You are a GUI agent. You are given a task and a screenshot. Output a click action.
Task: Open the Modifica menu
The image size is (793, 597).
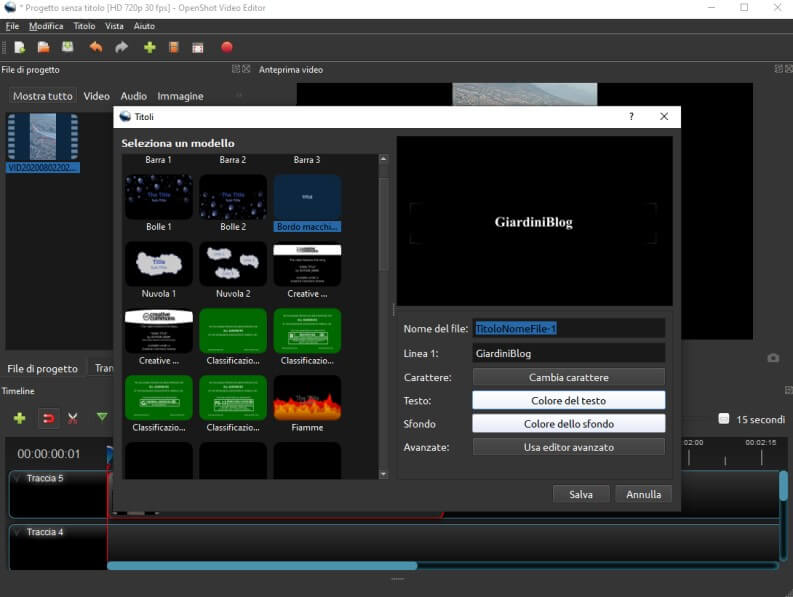coord(46,26)
